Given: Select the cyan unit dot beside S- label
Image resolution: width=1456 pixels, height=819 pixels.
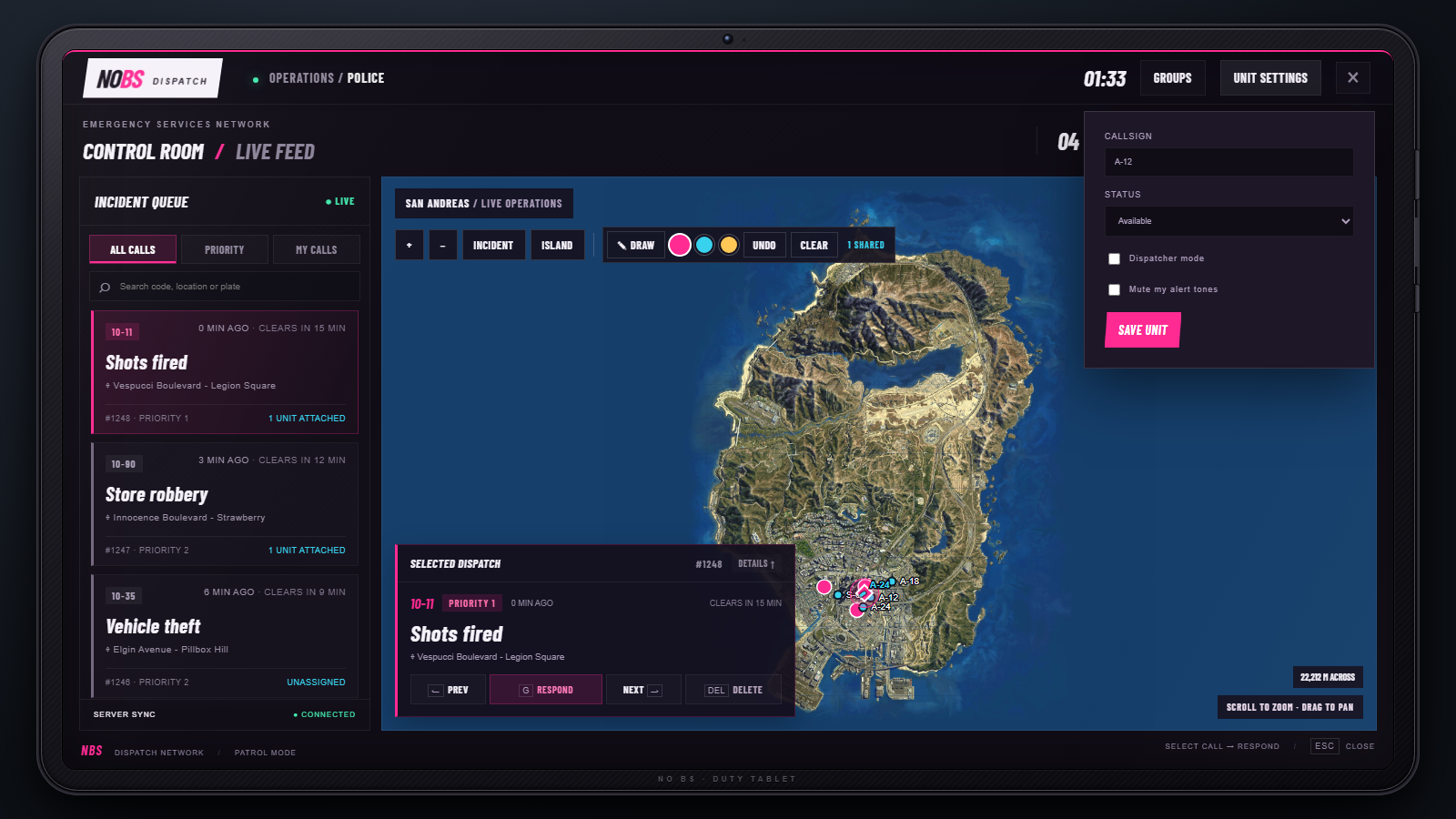Looking at the screenshot, I should point(838,595).
